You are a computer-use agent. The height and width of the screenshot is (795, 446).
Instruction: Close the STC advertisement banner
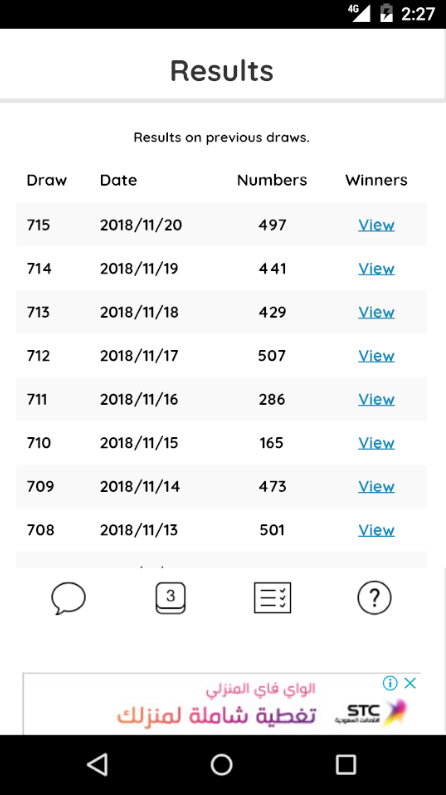[x=410, y=683]
